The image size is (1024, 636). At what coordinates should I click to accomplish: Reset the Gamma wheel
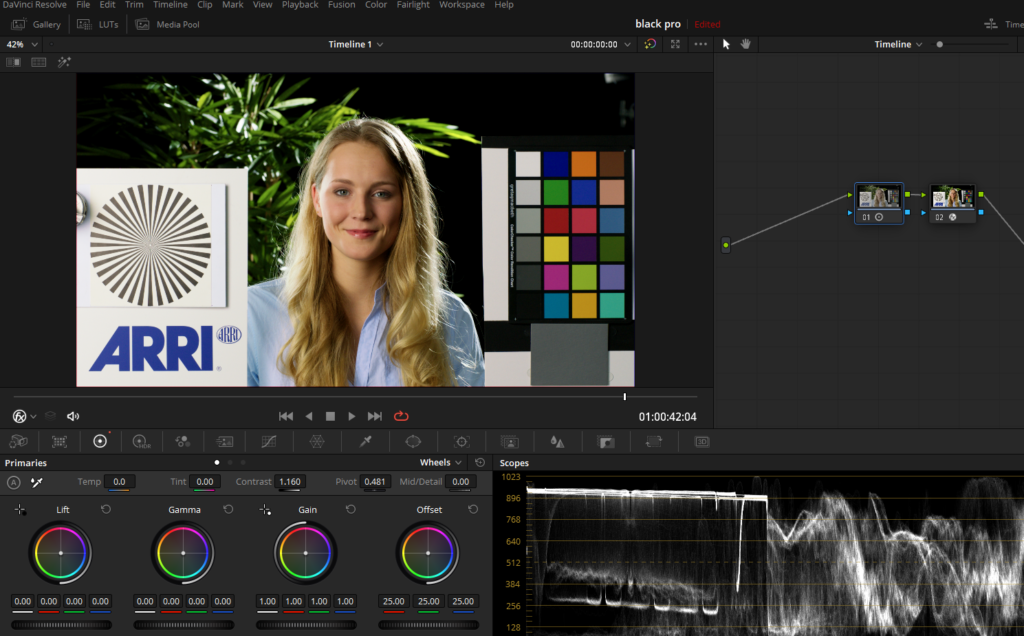228,509
